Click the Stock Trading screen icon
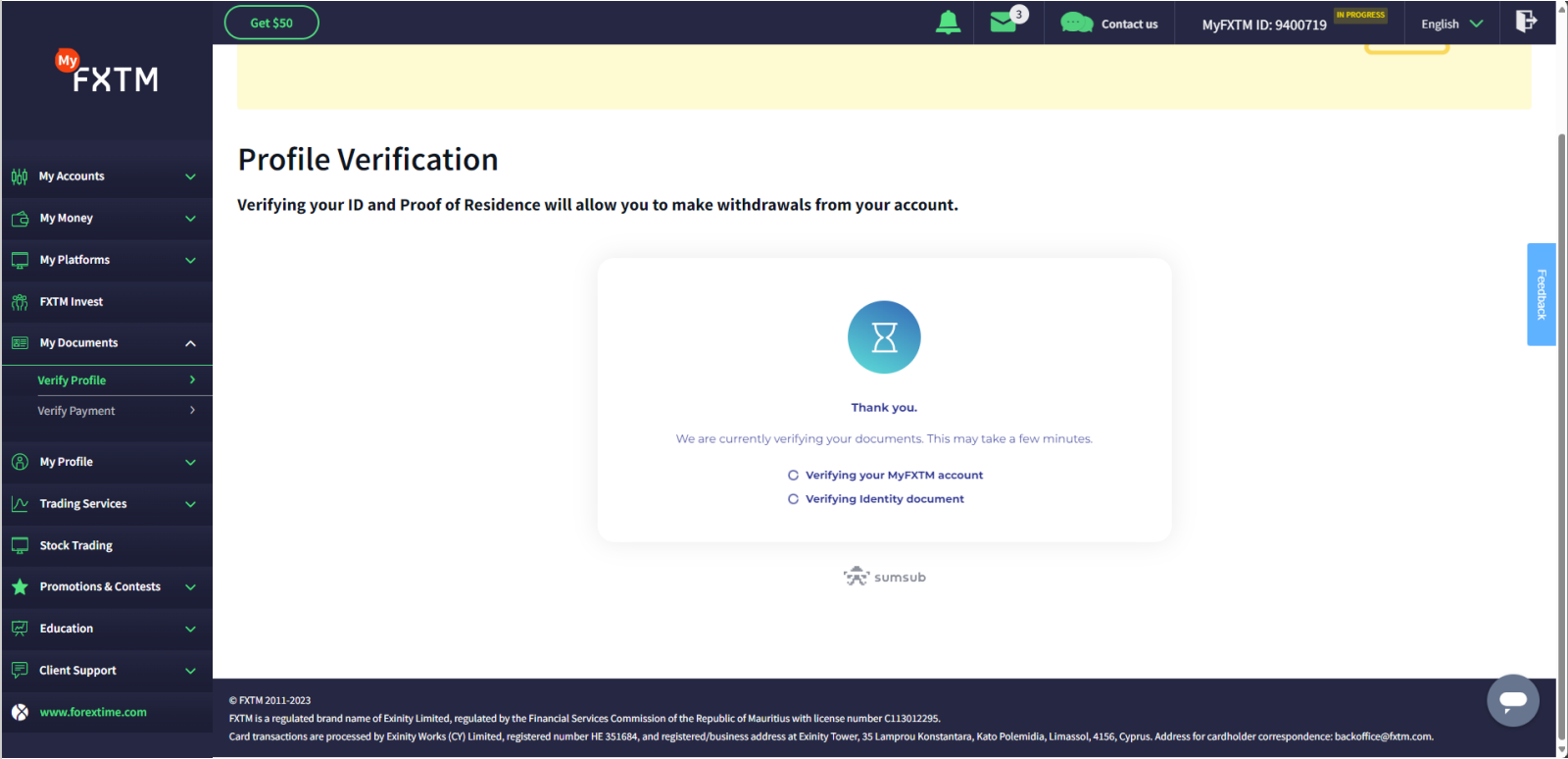The height and width of the screenshot is (759, 1568). [x=20, y=545]
